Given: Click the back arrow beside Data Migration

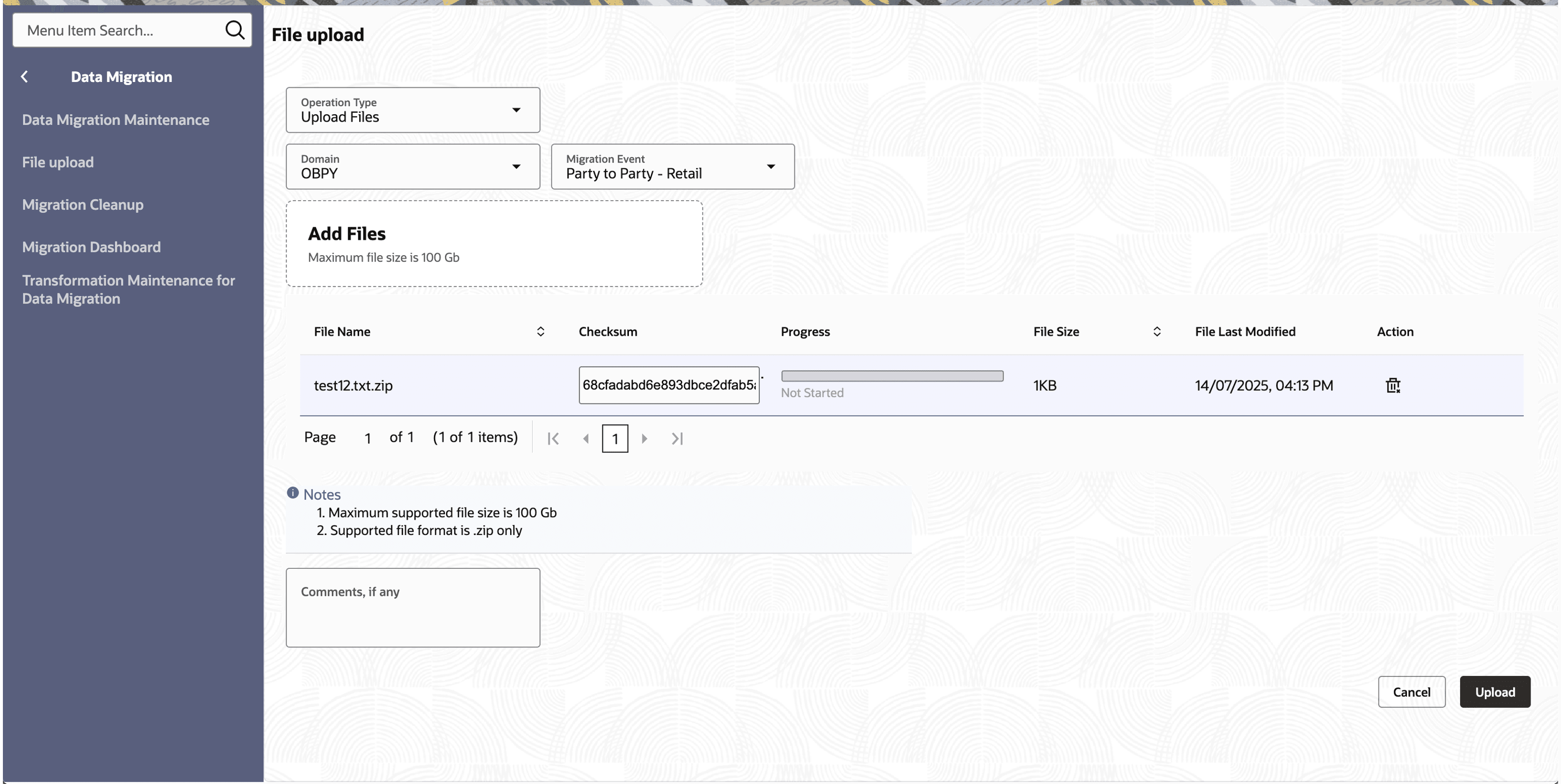Looking at the screenshot, I should click(x=25, y=76).
